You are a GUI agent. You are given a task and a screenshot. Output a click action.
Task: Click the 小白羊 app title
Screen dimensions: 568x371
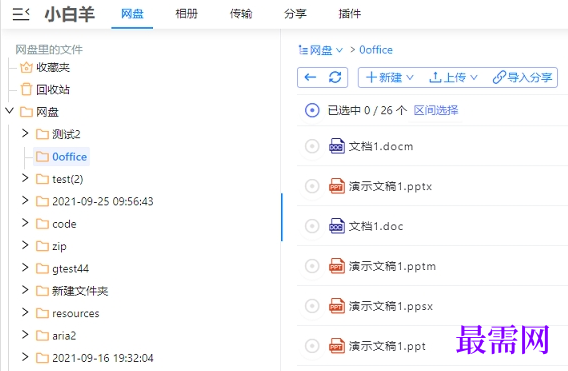70,14
